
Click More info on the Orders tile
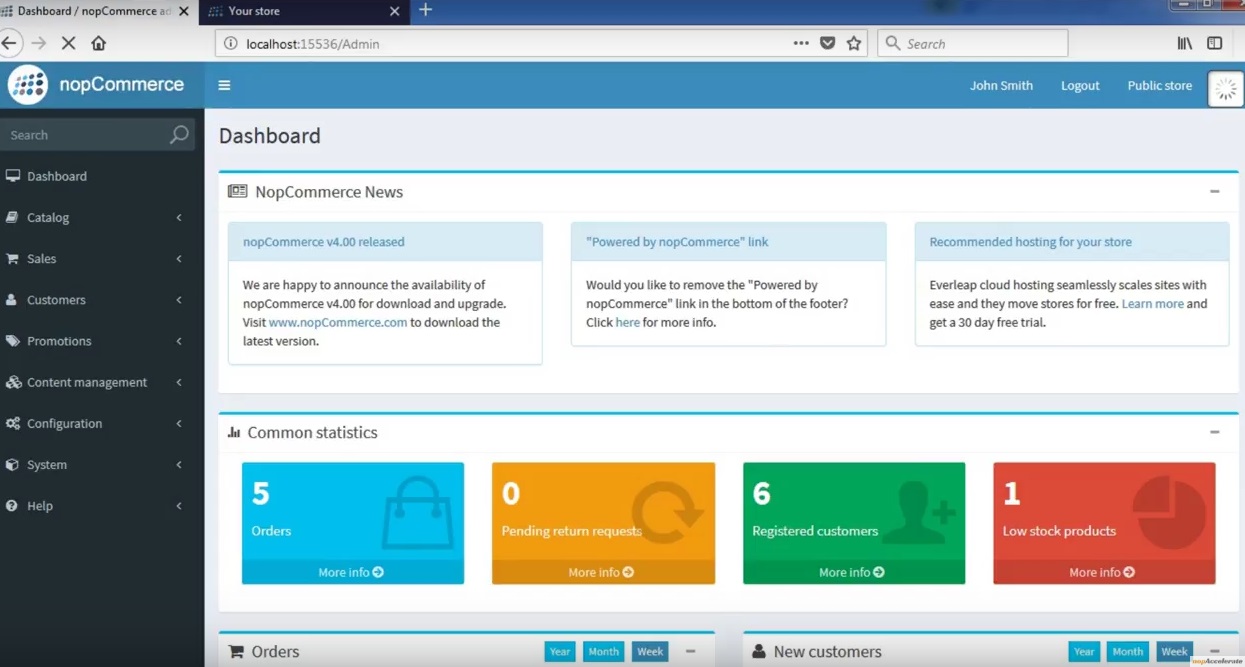(x=352, y=572)
